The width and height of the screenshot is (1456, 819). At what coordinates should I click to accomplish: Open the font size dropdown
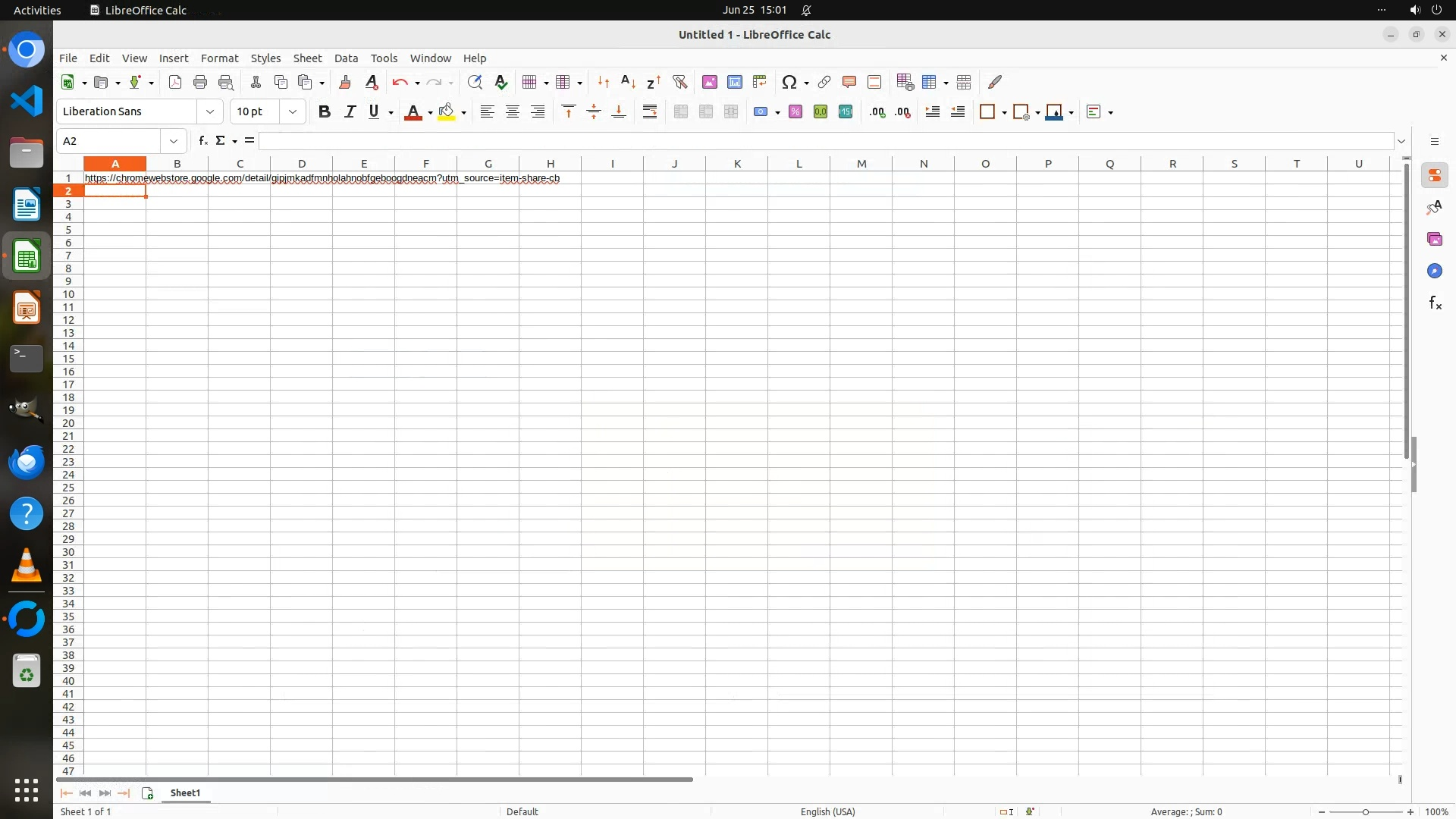coord(293,111)
